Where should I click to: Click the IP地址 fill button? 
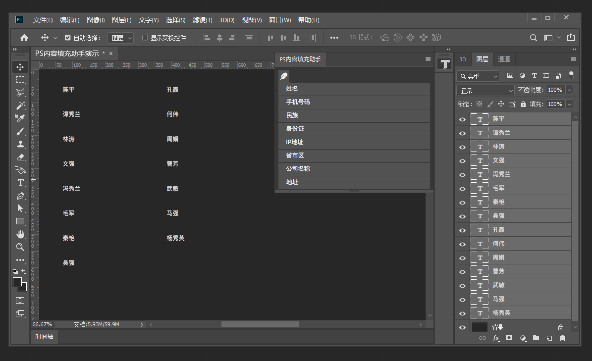coord(354,142)
